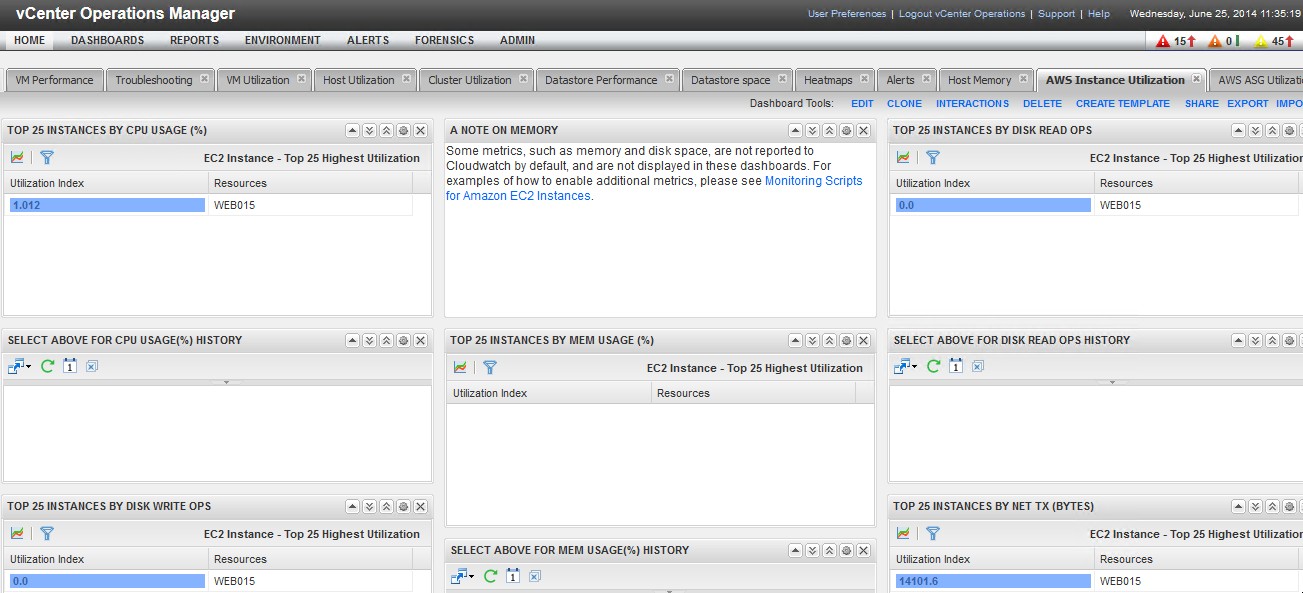Click the filter funnel in Disk Write Ops widget
Screen dimensions: 1303x593
[46, 533]
